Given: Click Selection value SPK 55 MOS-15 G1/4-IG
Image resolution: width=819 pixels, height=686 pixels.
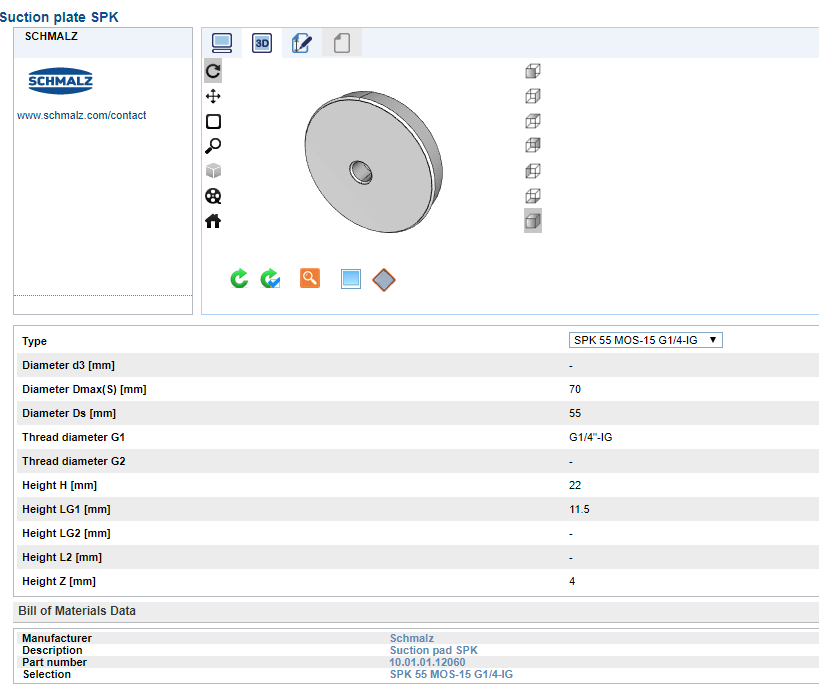Looking at the screenshot, I should 451,674.
